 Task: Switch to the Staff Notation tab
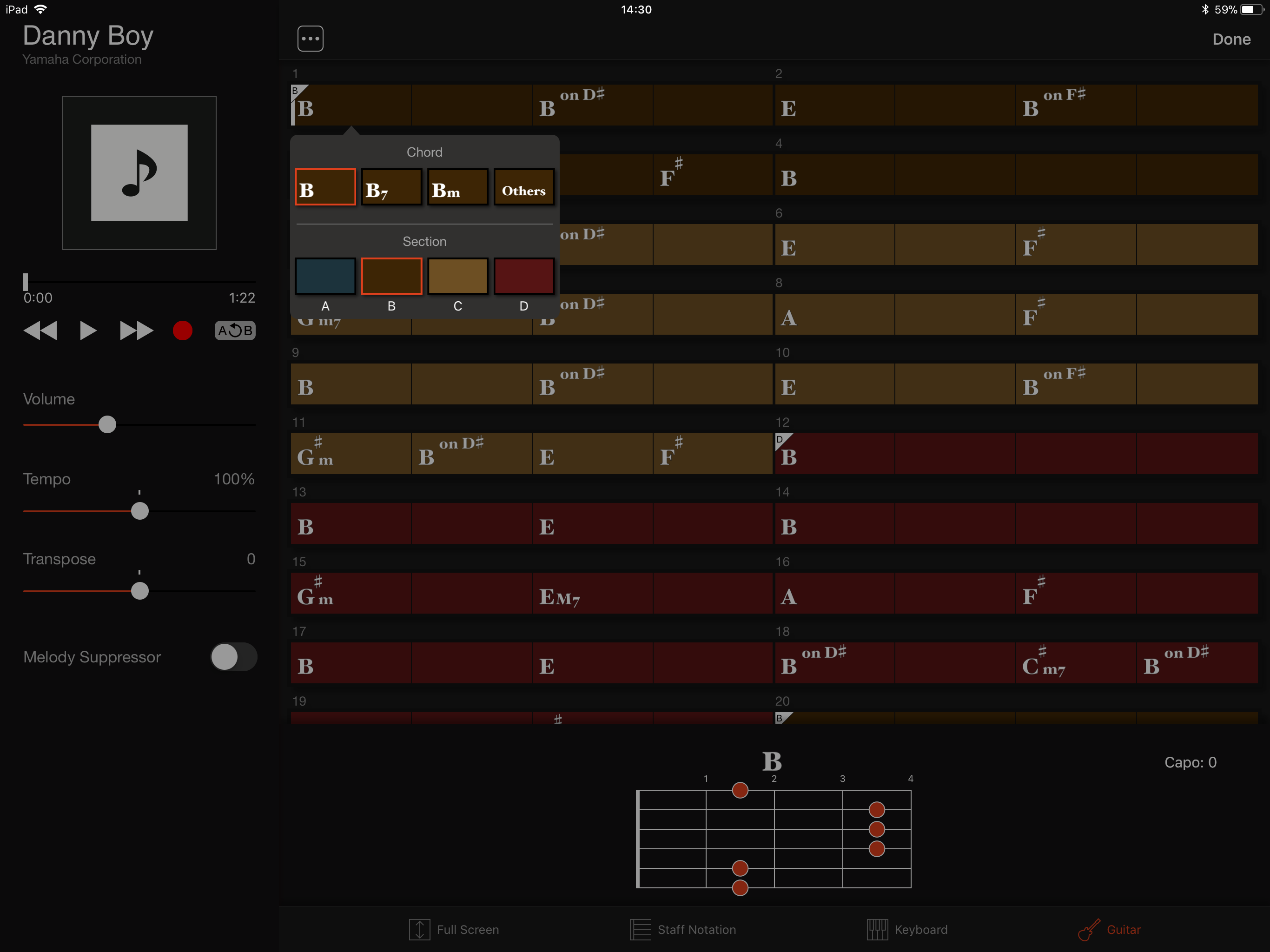point(683,930)
